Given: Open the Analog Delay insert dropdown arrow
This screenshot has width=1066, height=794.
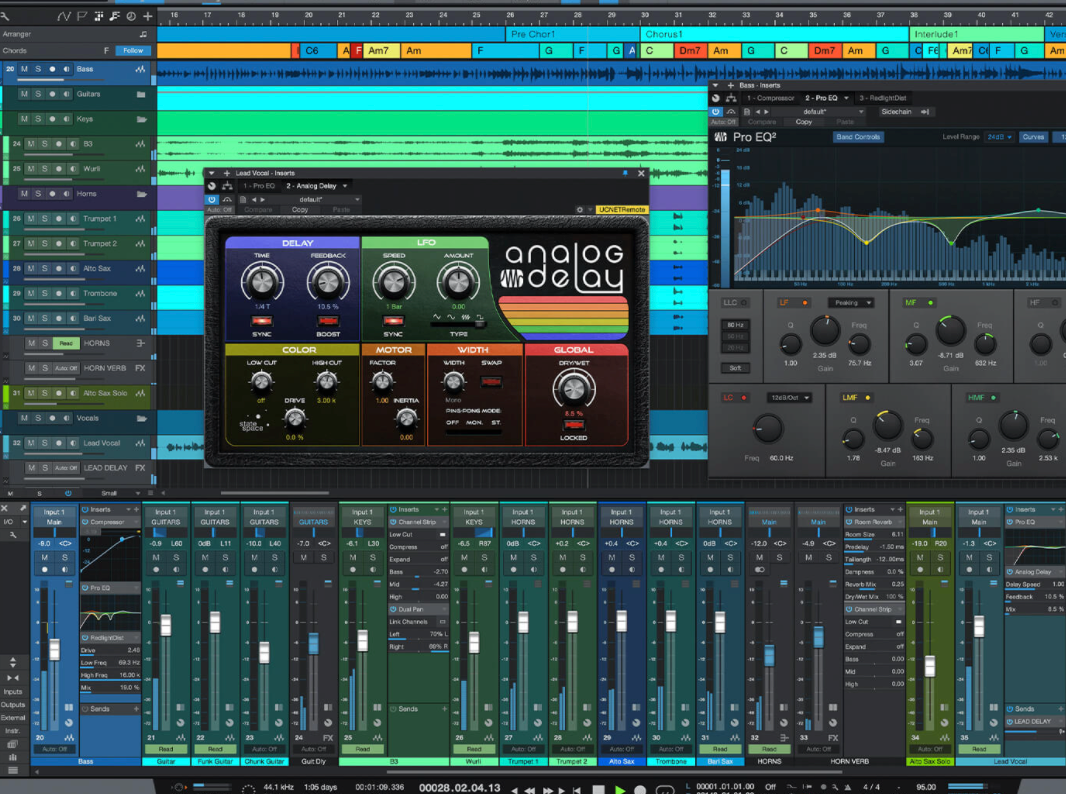Looking at the screenshot, I should click(x=345, y=186).
